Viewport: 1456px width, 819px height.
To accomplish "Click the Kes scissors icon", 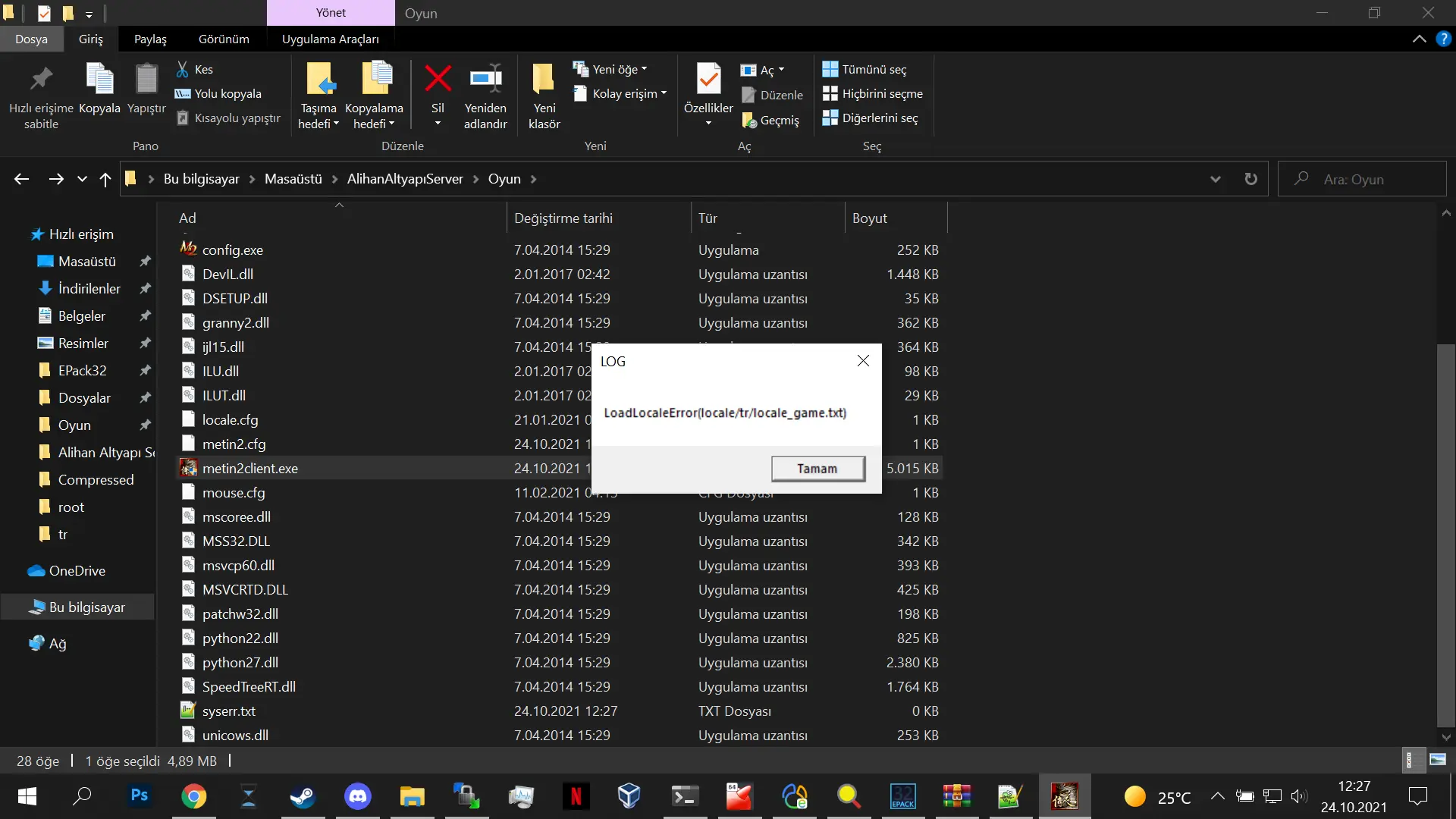I will click(183, 69).
